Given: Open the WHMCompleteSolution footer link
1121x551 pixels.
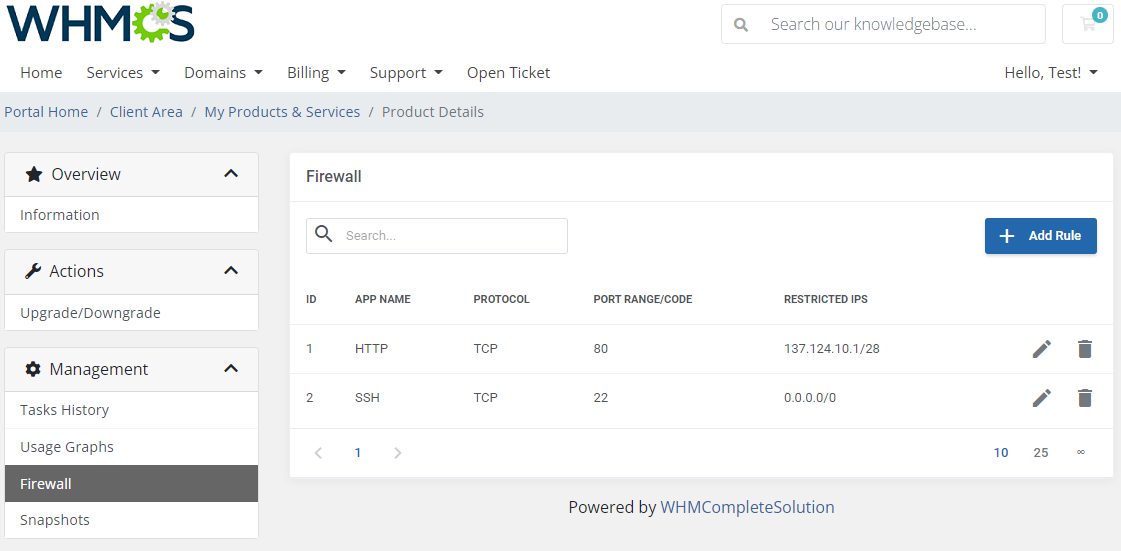Looking at the screenshot, I should 747,507.
